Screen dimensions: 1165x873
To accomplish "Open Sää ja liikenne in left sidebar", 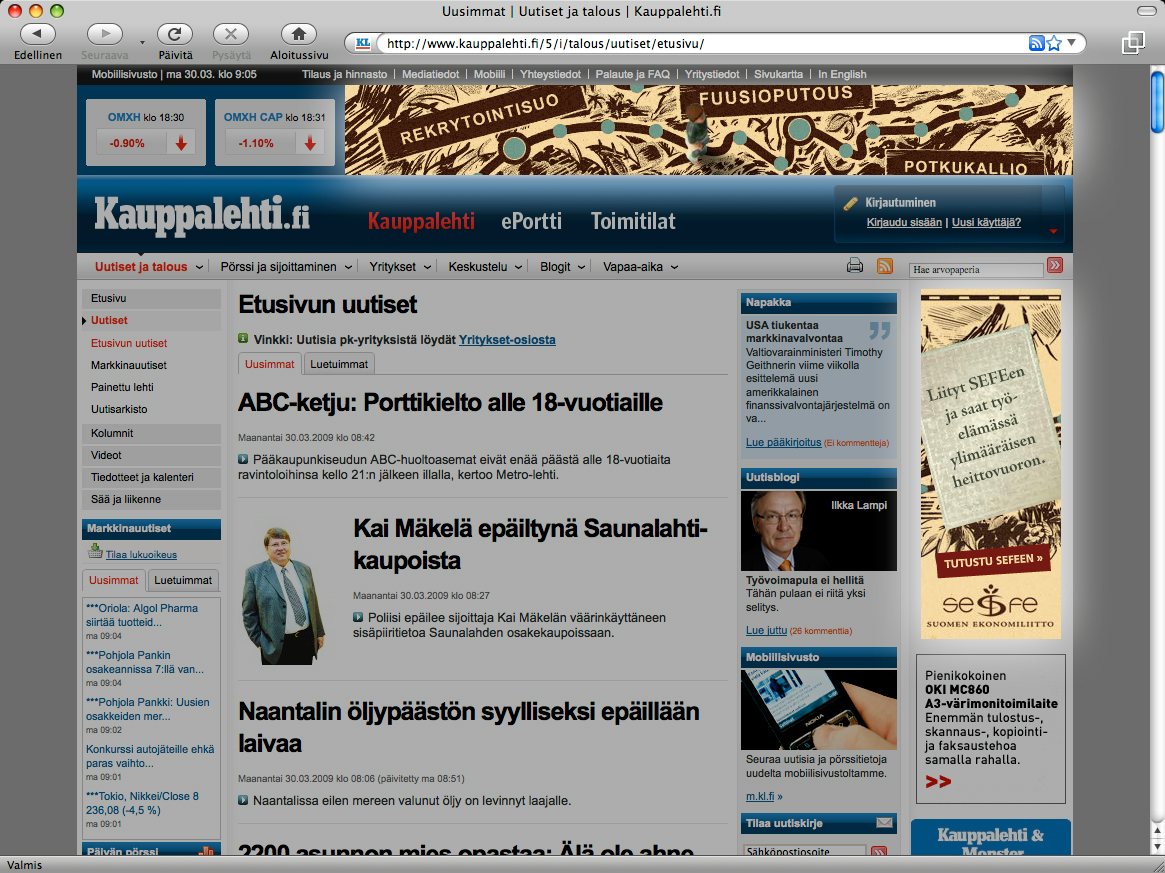I will (x=151, y=499).
